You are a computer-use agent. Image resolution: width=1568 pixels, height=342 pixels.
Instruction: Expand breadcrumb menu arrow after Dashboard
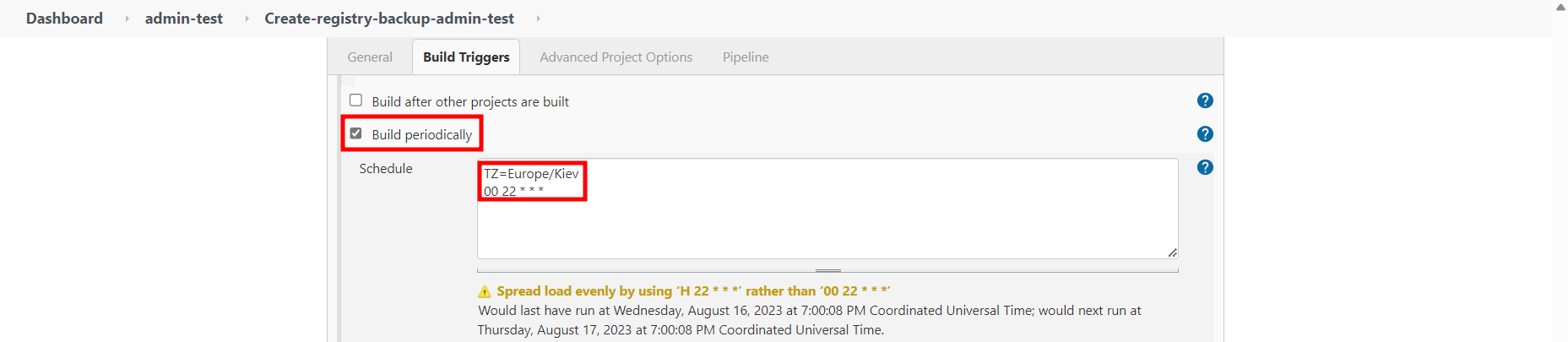(x=127, y=19)
